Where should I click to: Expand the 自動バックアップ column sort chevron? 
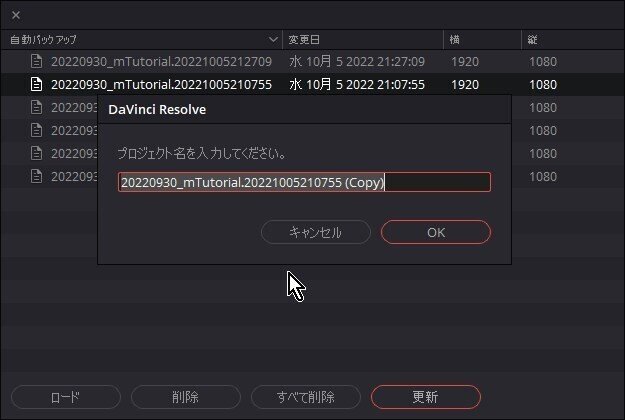[x=273, y=39]
